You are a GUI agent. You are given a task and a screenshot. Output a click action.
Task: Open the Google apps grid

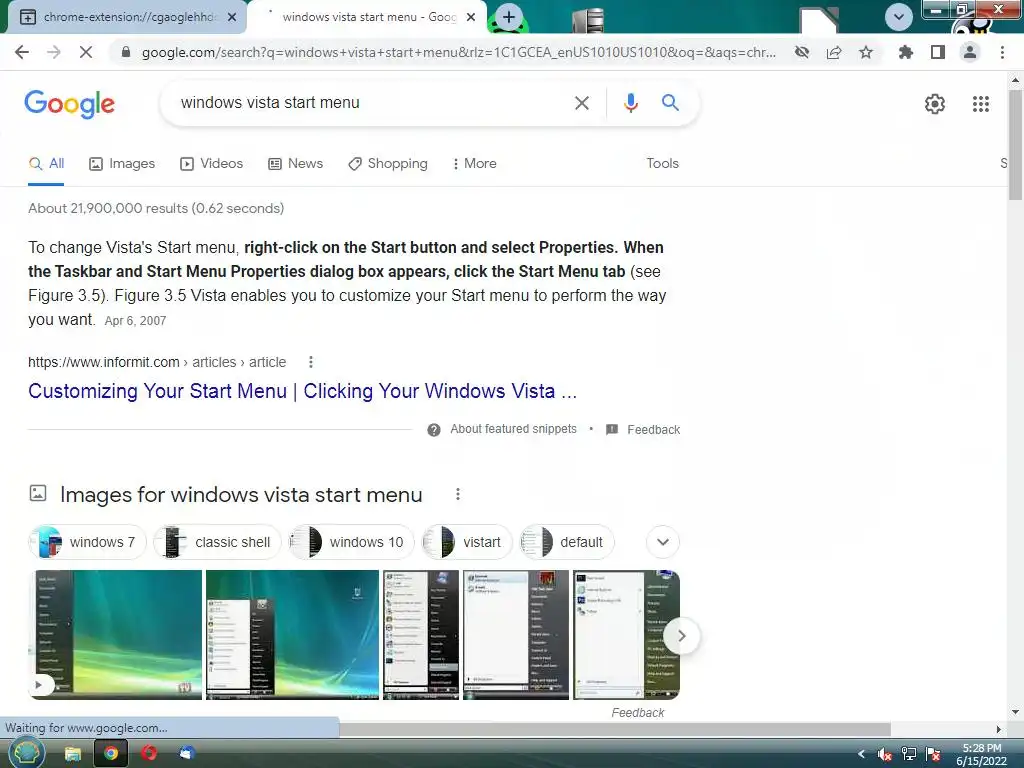click(981, 104)
